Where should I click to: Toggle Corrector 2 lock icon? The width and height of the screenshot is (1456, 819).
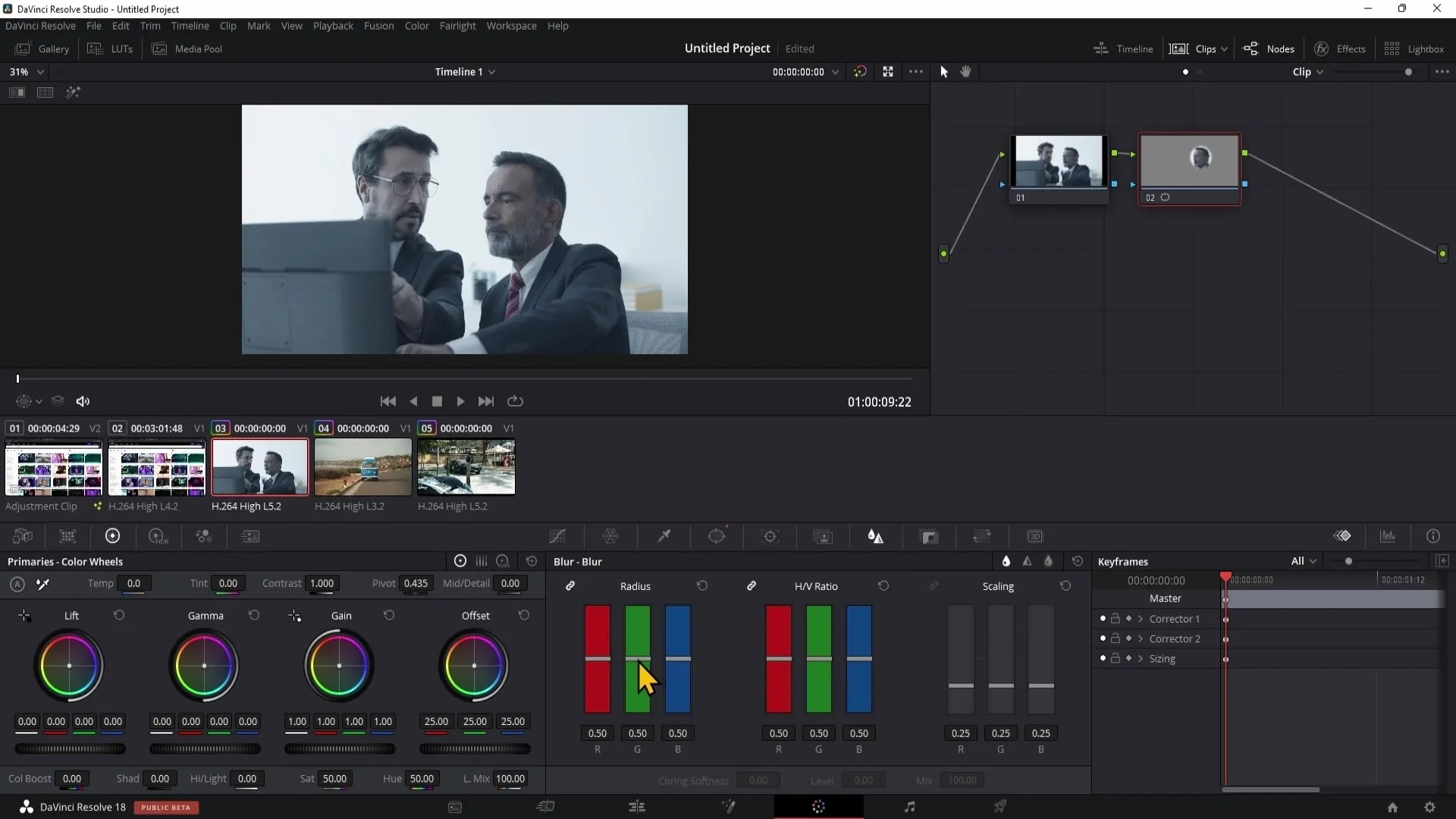pos(1116,639)
